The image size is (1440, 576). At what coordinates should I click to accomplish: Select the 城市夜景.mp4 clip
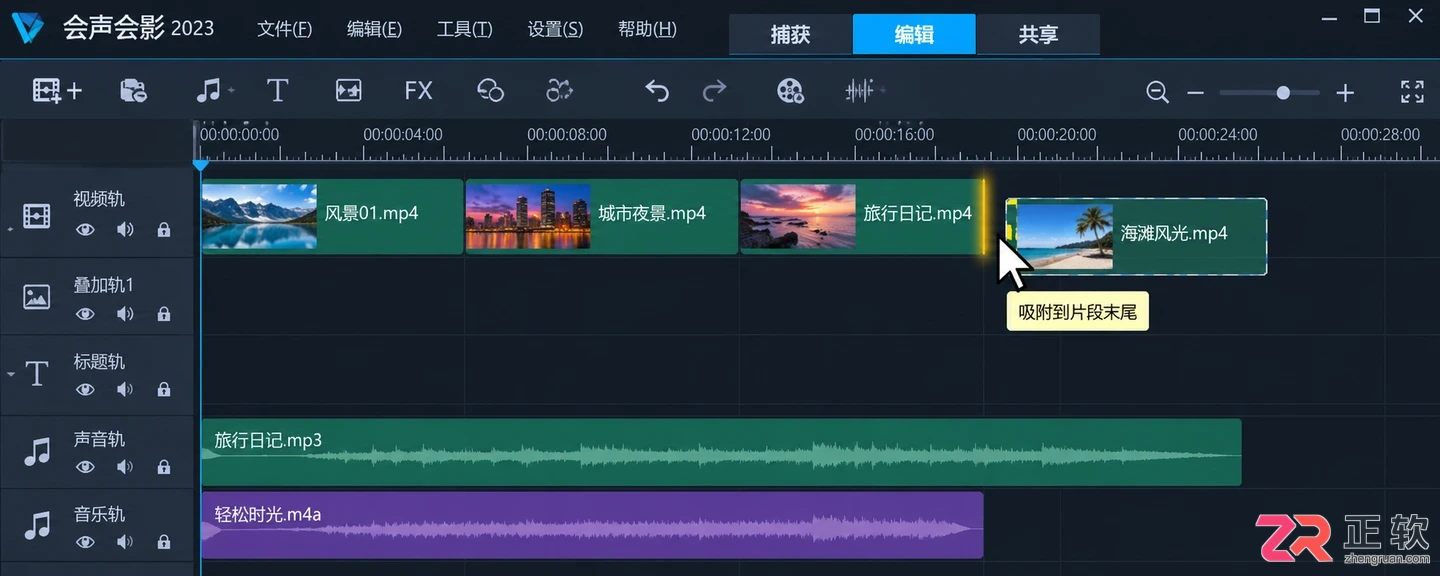click(602, 216)
